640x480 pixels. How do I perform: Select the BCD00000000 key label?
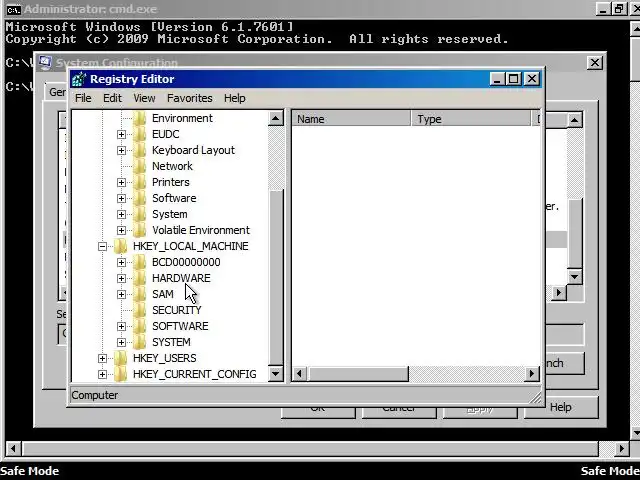(186, 262)
